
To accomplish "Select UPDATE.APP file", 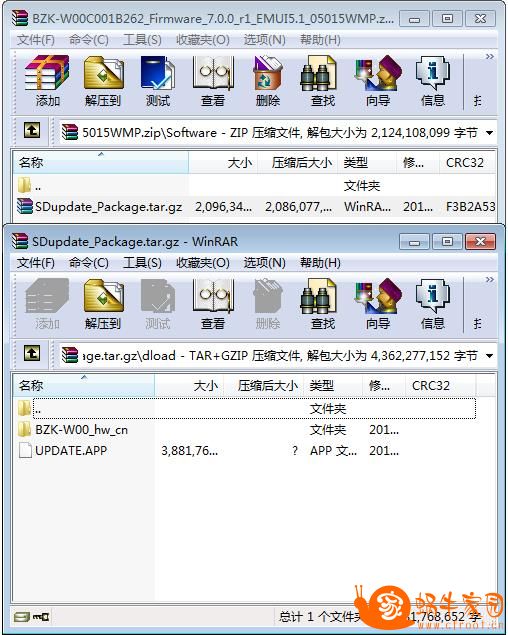I will coord(71,451).
